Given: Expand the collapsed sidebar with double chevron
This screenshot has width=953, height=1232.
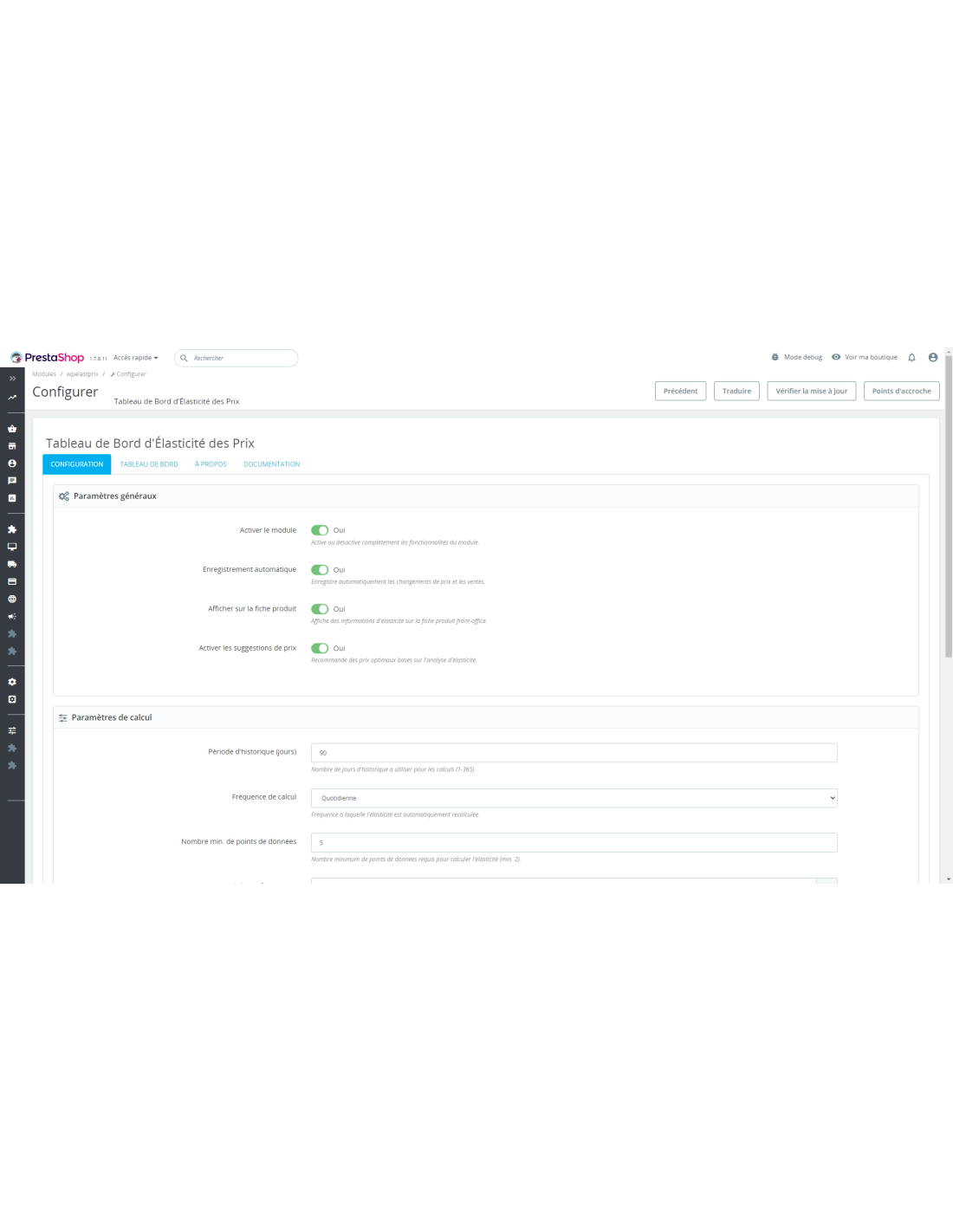Looking at the screenshot, I should [12, 379].
